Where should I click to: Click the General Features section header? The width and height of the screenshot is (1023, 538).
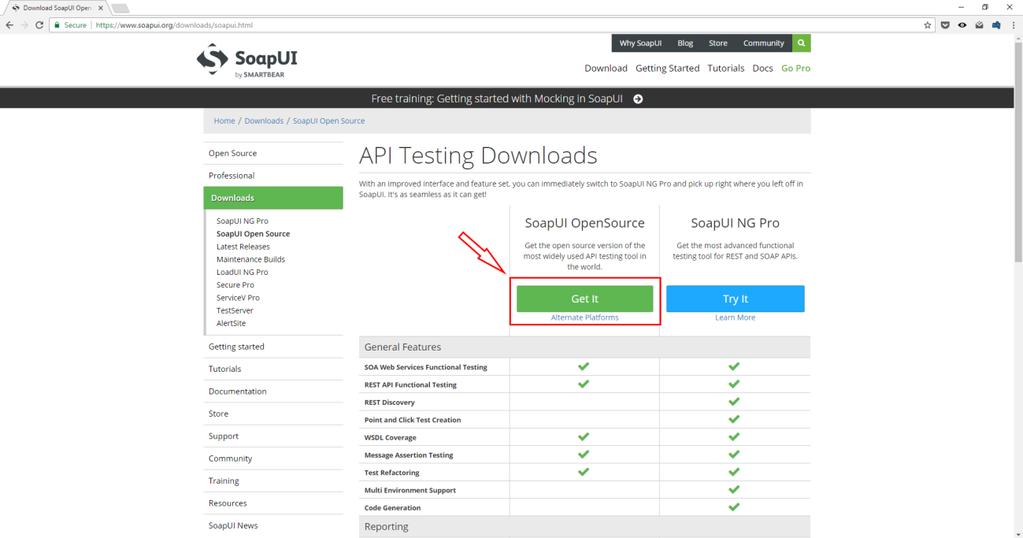[x=585, y=347]
